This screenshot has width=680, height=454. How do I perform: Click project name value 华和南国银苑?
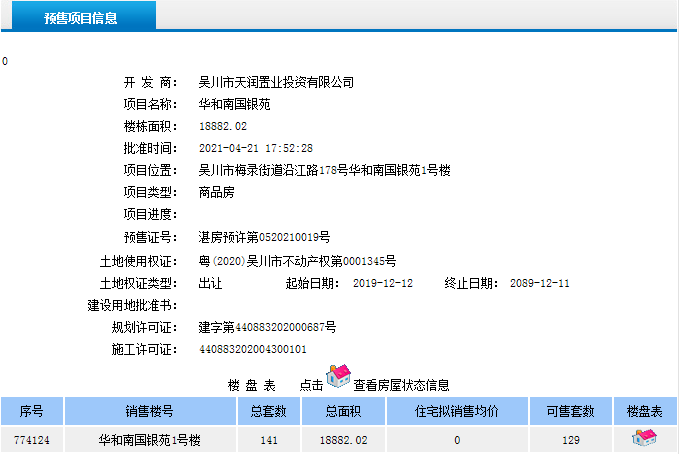click(235, 104)
